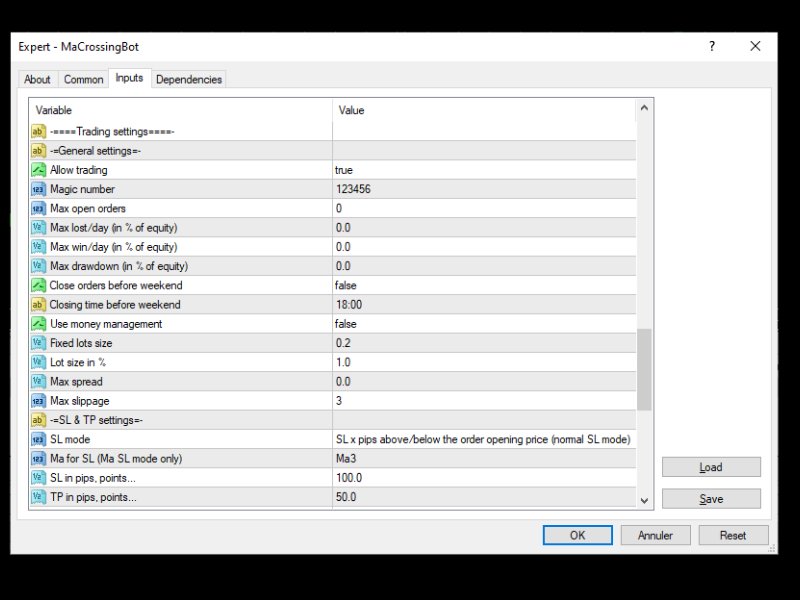Click the Annuler button

pyautogui.click(x=655, y=535)
